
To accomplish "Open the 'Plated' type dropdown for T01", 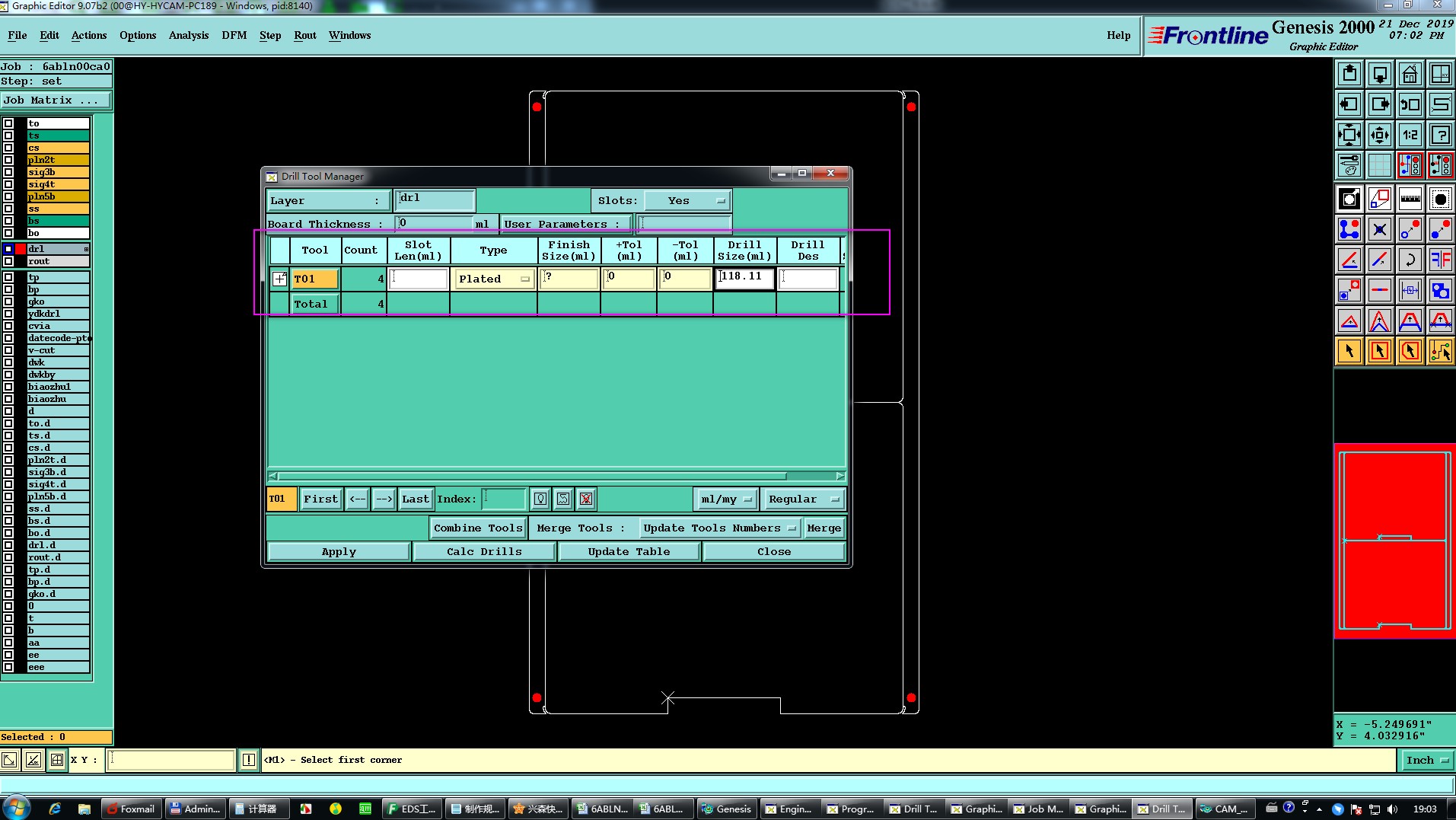I will (x=494, y=279).
